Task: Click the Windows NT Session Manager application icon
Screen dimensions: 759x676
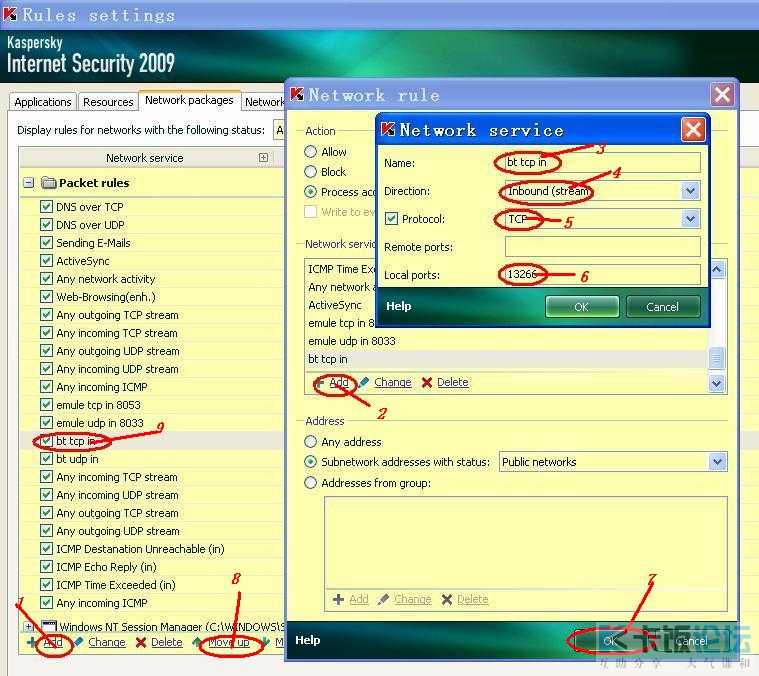Action: [x=49, y=626]
